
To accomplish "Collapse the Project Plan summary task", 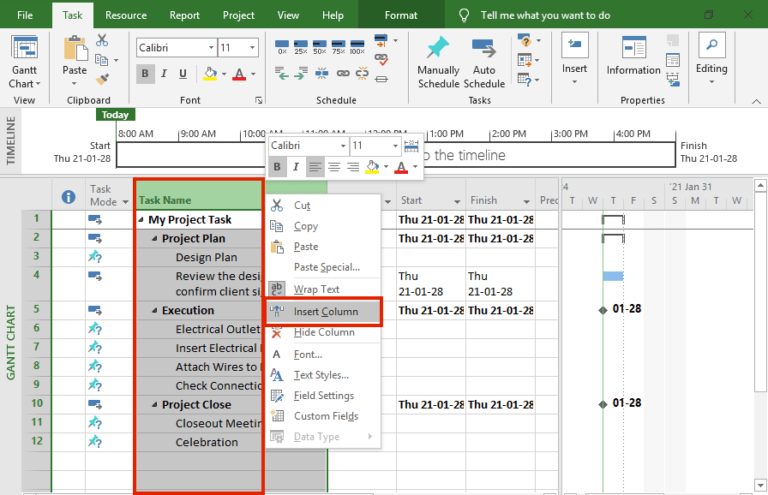I will (x=155, y=239).
